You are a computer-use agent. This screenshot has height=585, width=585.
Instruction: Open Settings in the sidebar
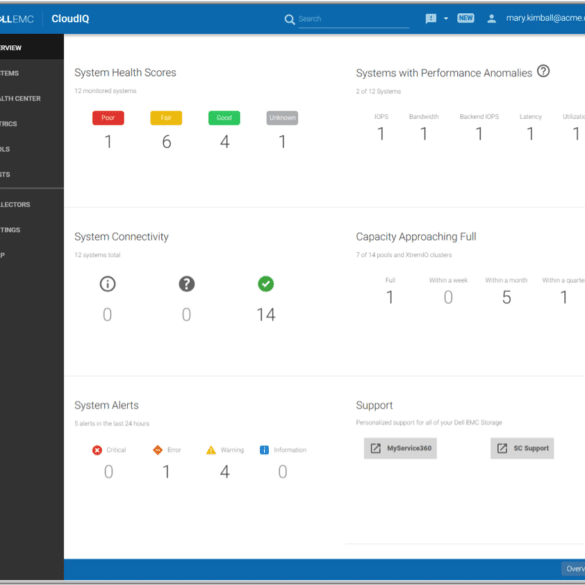pyautogui.click(x=32, y=230)
